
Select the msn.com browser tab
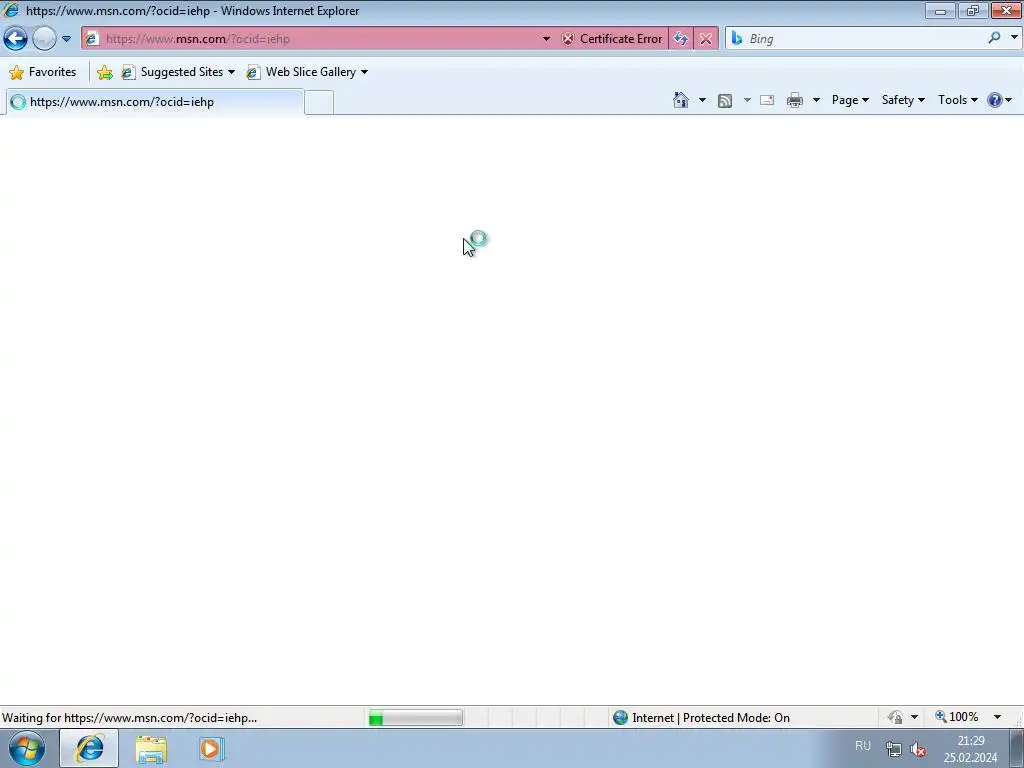pos(154,102)
